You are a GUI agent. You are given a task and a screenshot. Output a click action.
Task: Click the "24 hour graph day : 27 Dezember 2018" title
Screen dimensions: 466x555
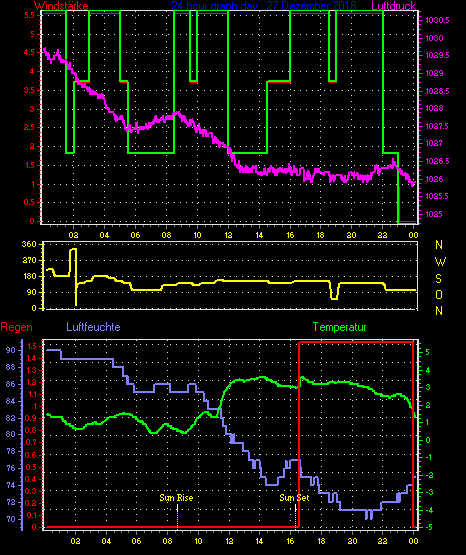click(264, 6)
